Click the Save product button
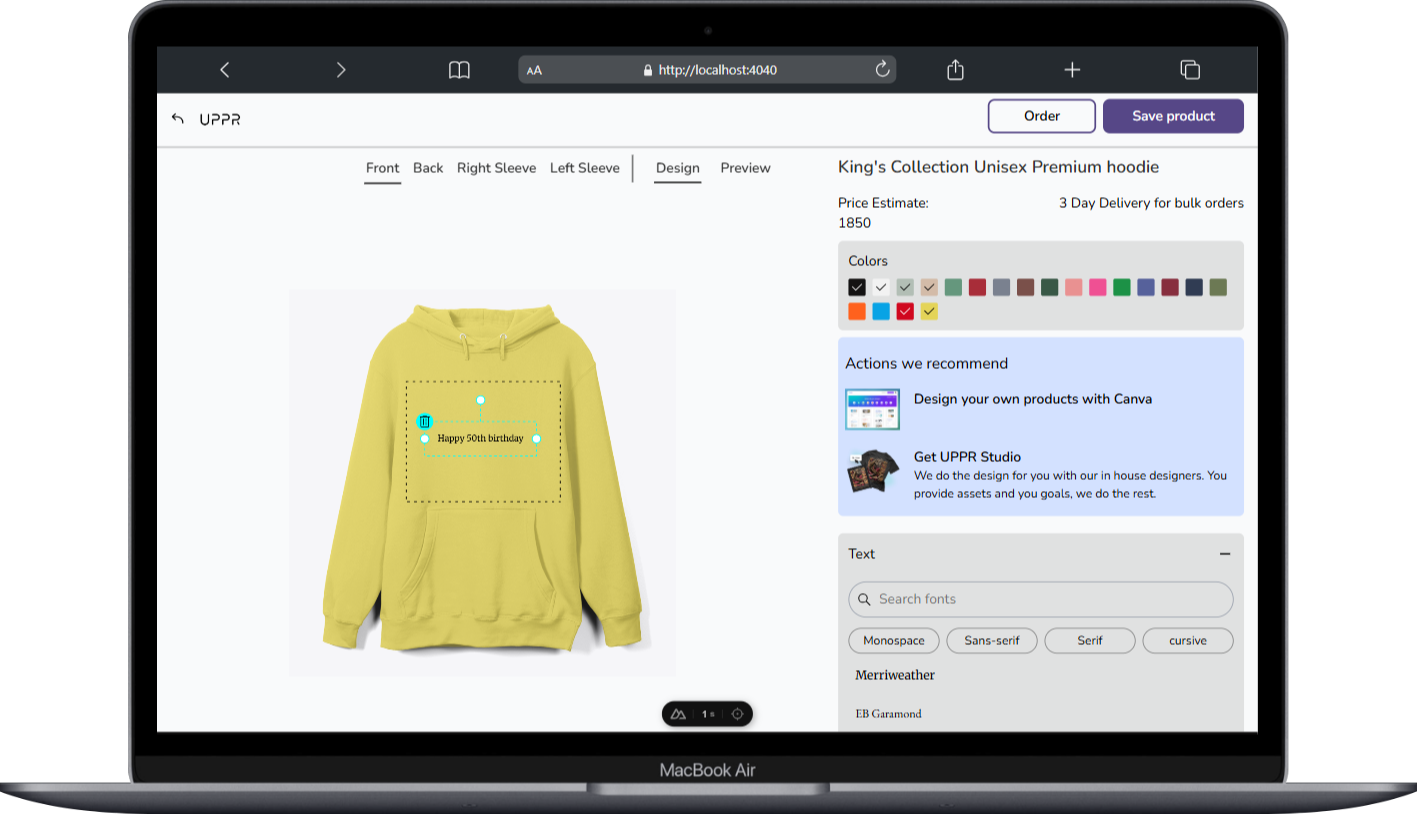 coord(1173,116)
